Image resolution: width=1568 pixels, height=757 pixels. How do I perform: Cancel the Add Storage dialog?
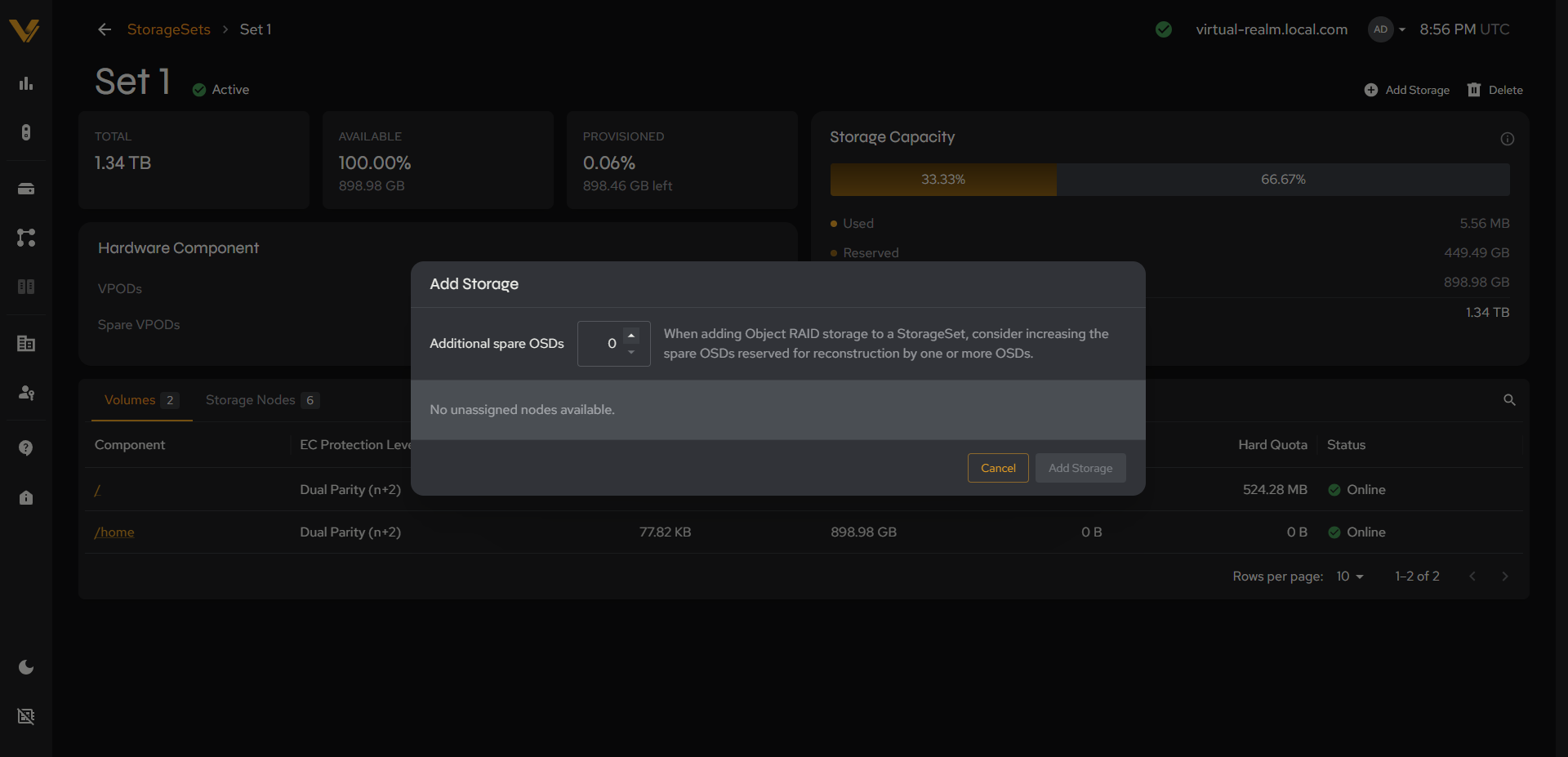pos(998,468)
